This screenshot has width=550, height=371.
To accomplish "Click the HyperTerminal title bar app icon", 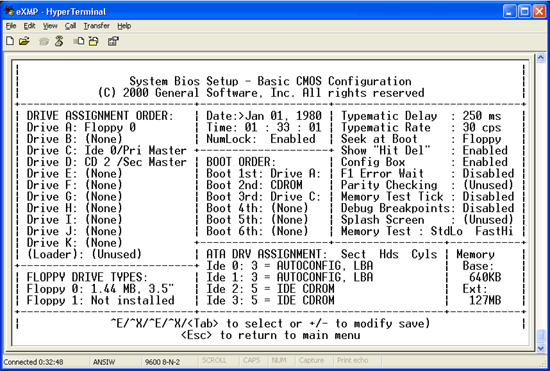I will 9,11.
